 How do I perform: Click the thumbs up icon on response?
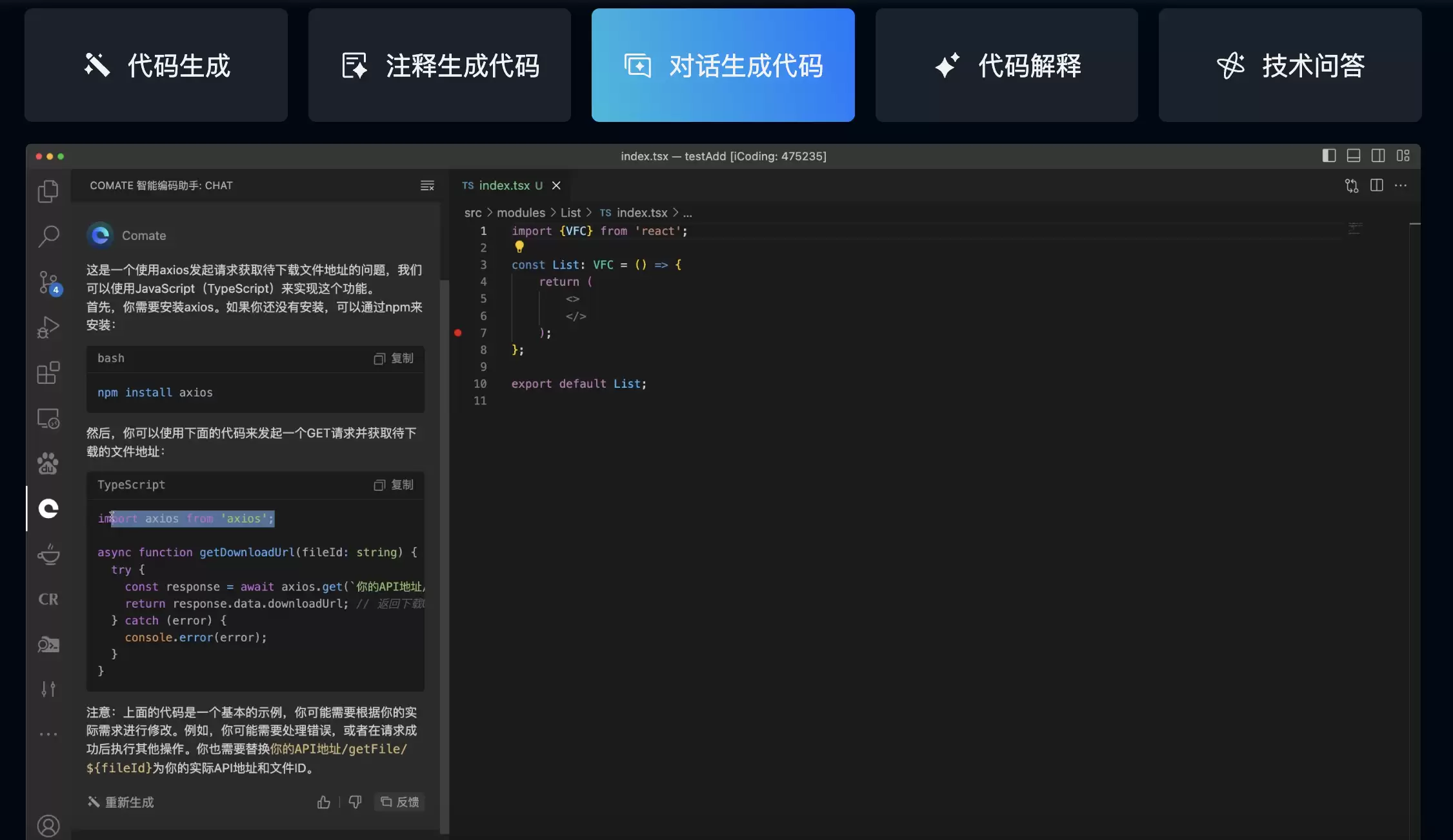click(324, 802)
